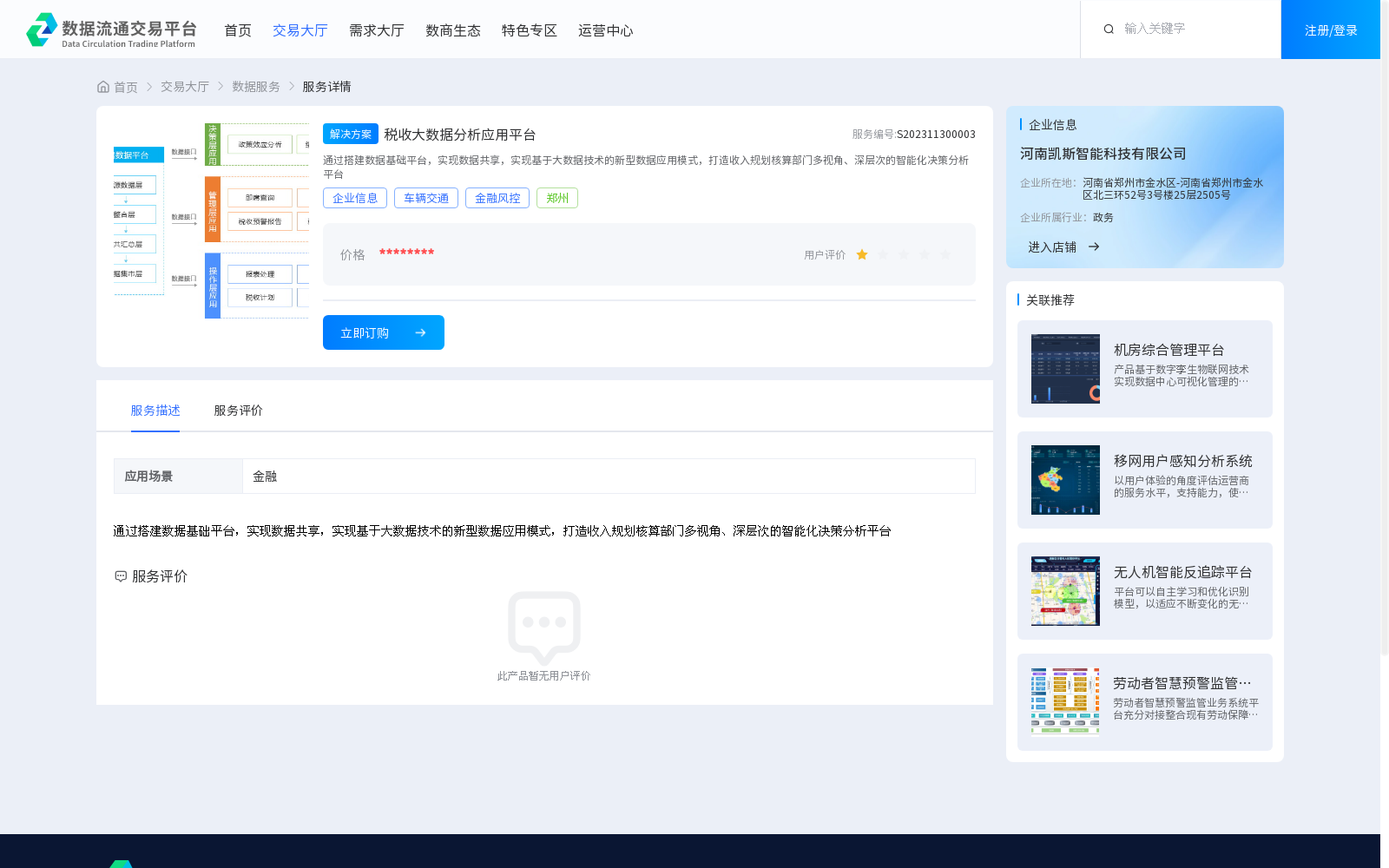Image resolution: width=1389 pixels, height=868 pixels.
Task: Open 运营中心 in top navigation
Action: (606, 30)
